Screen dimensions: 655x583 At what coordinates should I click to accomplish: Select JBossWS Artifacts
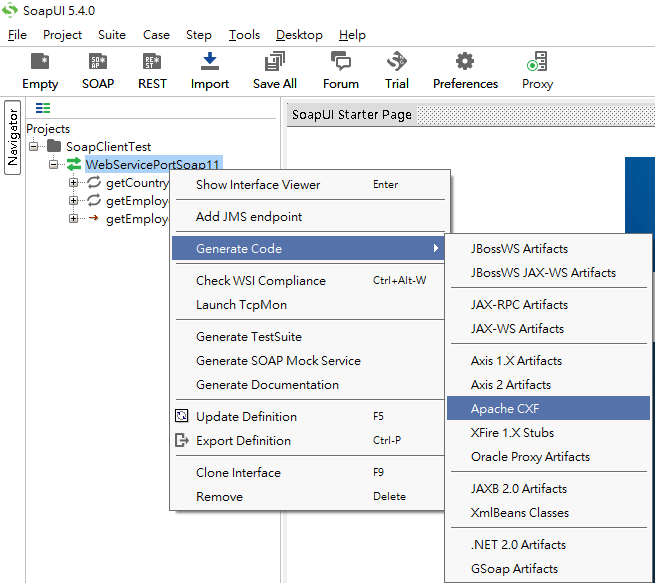tap(548, 248)
